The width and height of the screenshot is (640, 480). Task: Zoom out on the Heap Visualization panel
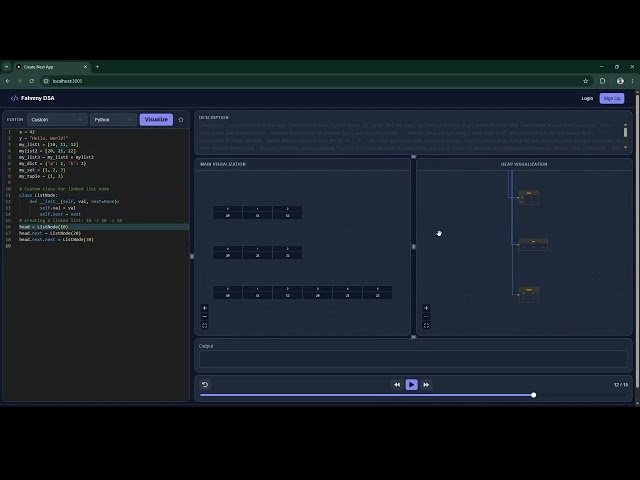coord(426,317)
